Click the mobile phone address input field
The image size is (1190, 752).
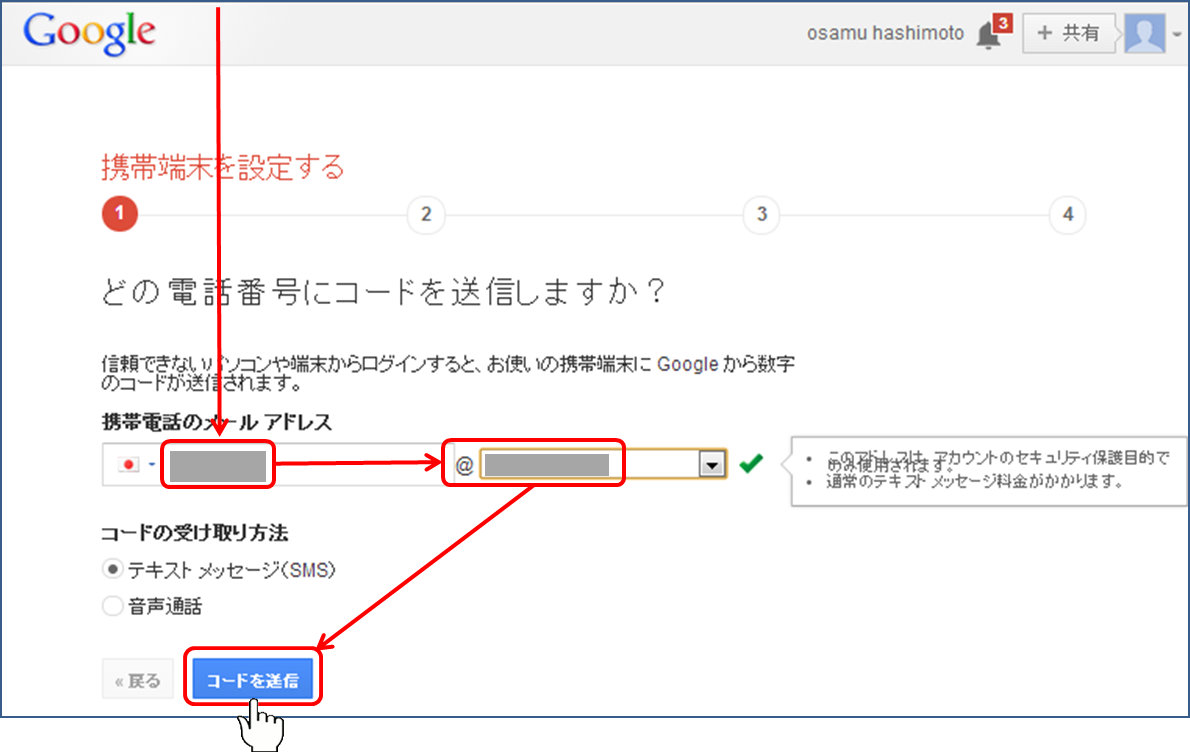[218, 466]
